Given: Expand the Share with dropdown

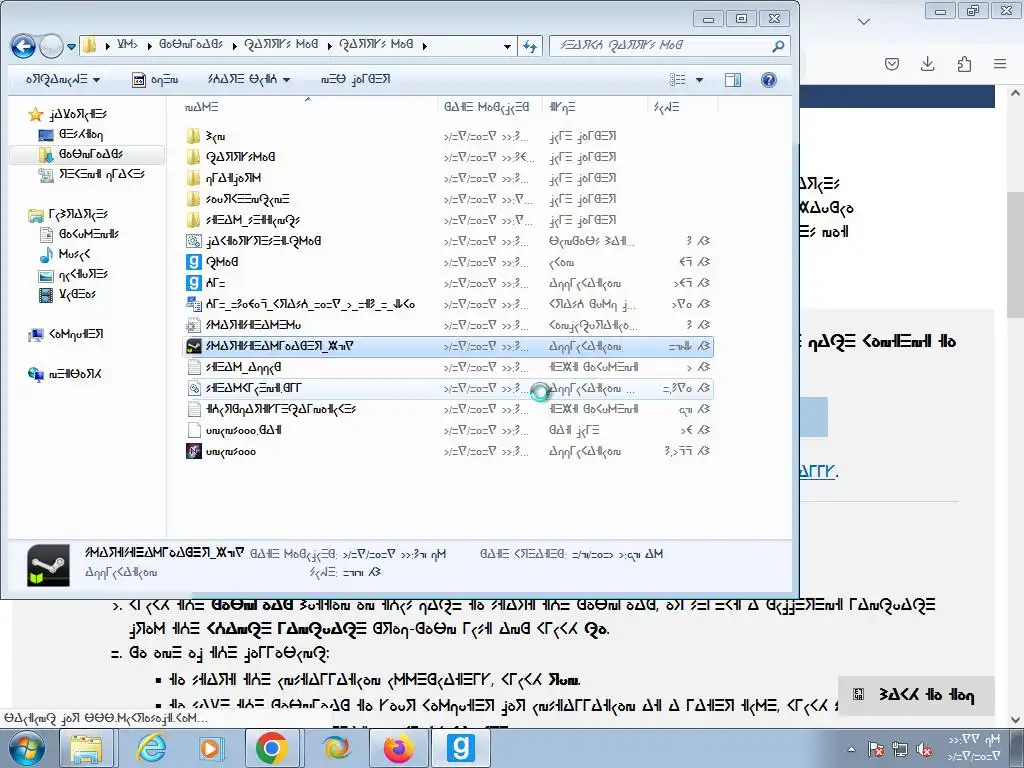Looking at the screenshot, I should tap(249, 80).
